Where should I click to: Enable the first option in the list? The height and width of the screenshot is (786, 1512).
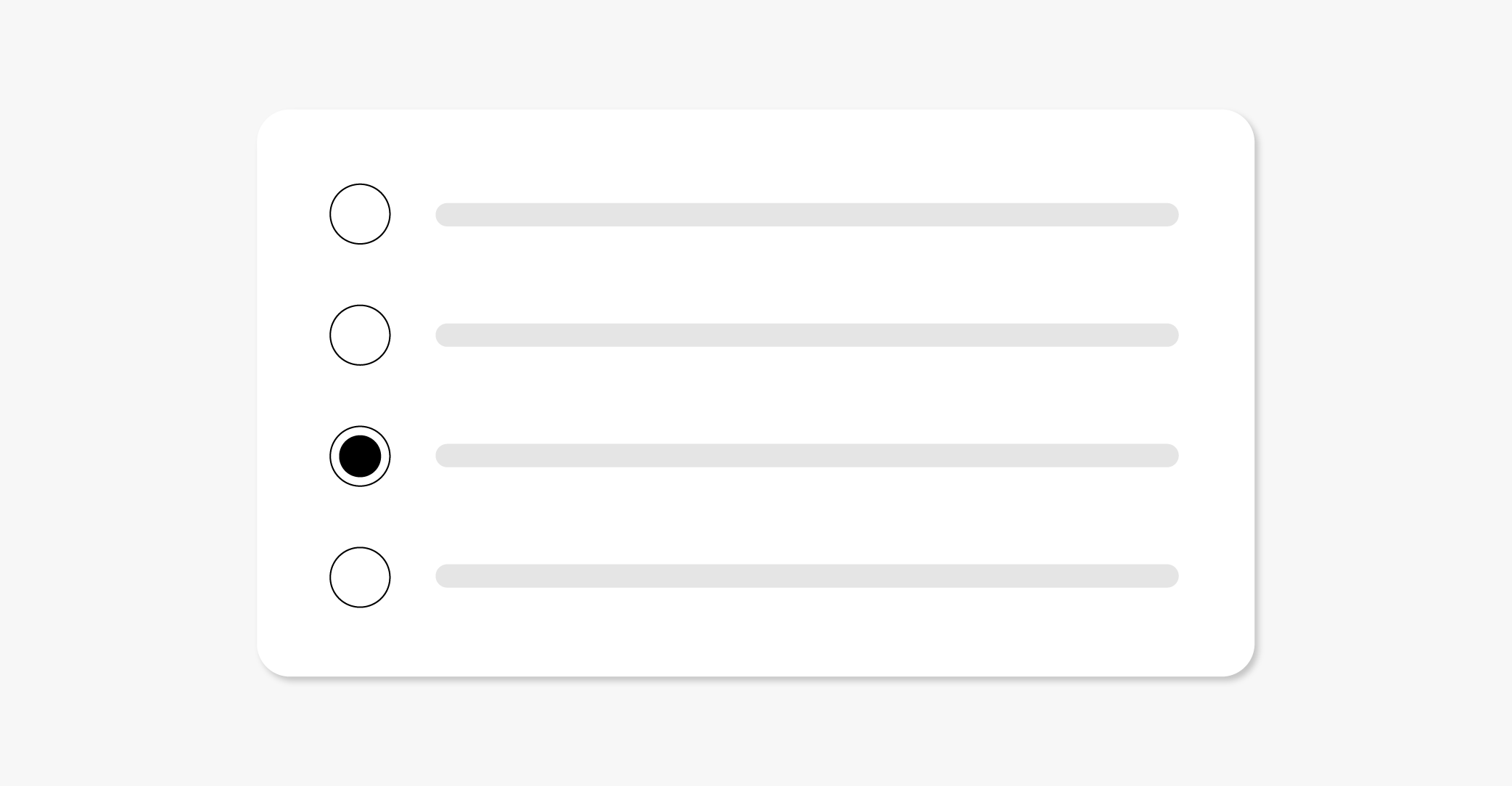(360, 214)
